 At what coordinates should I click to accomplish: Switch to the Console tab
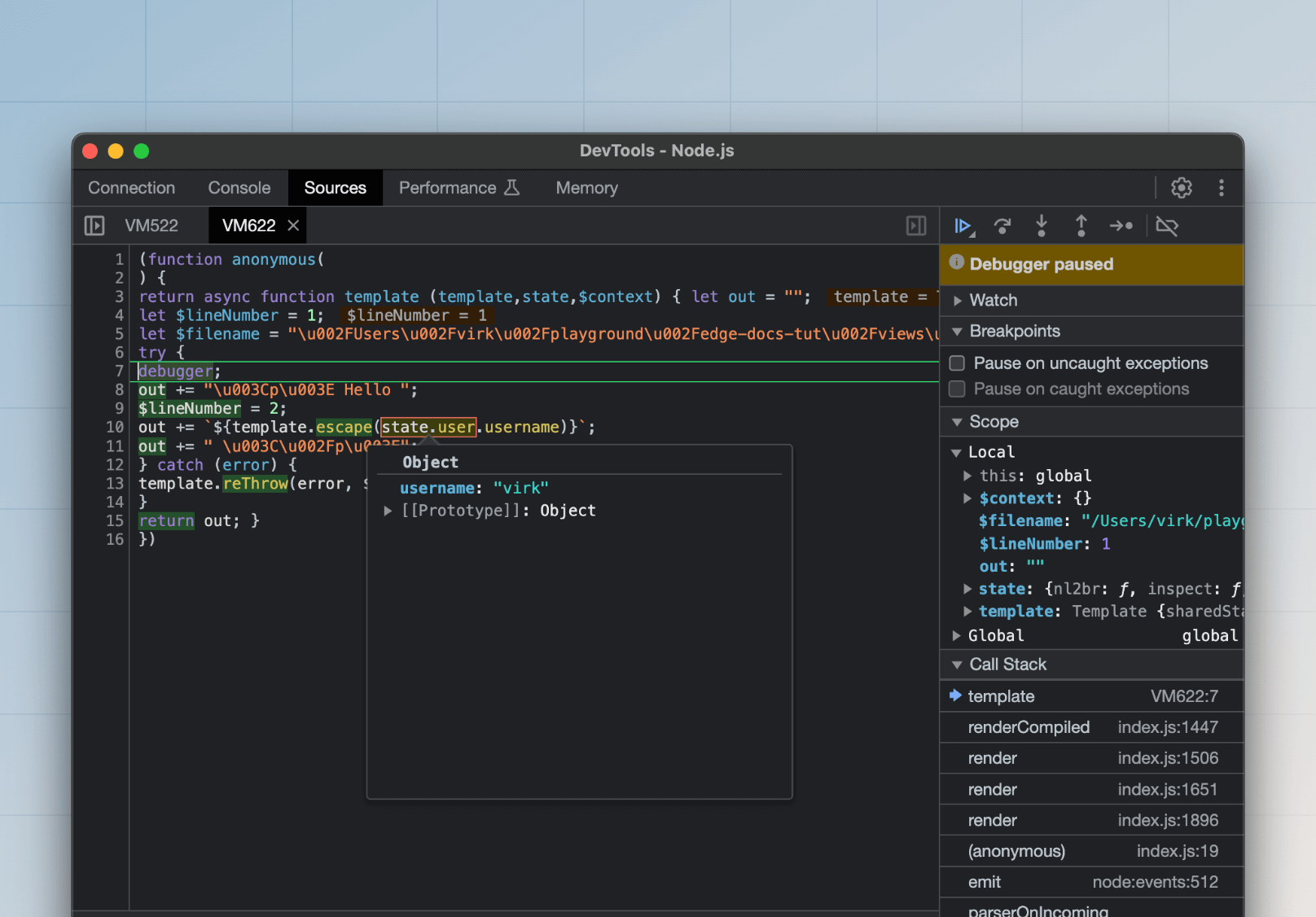(239, 188)
